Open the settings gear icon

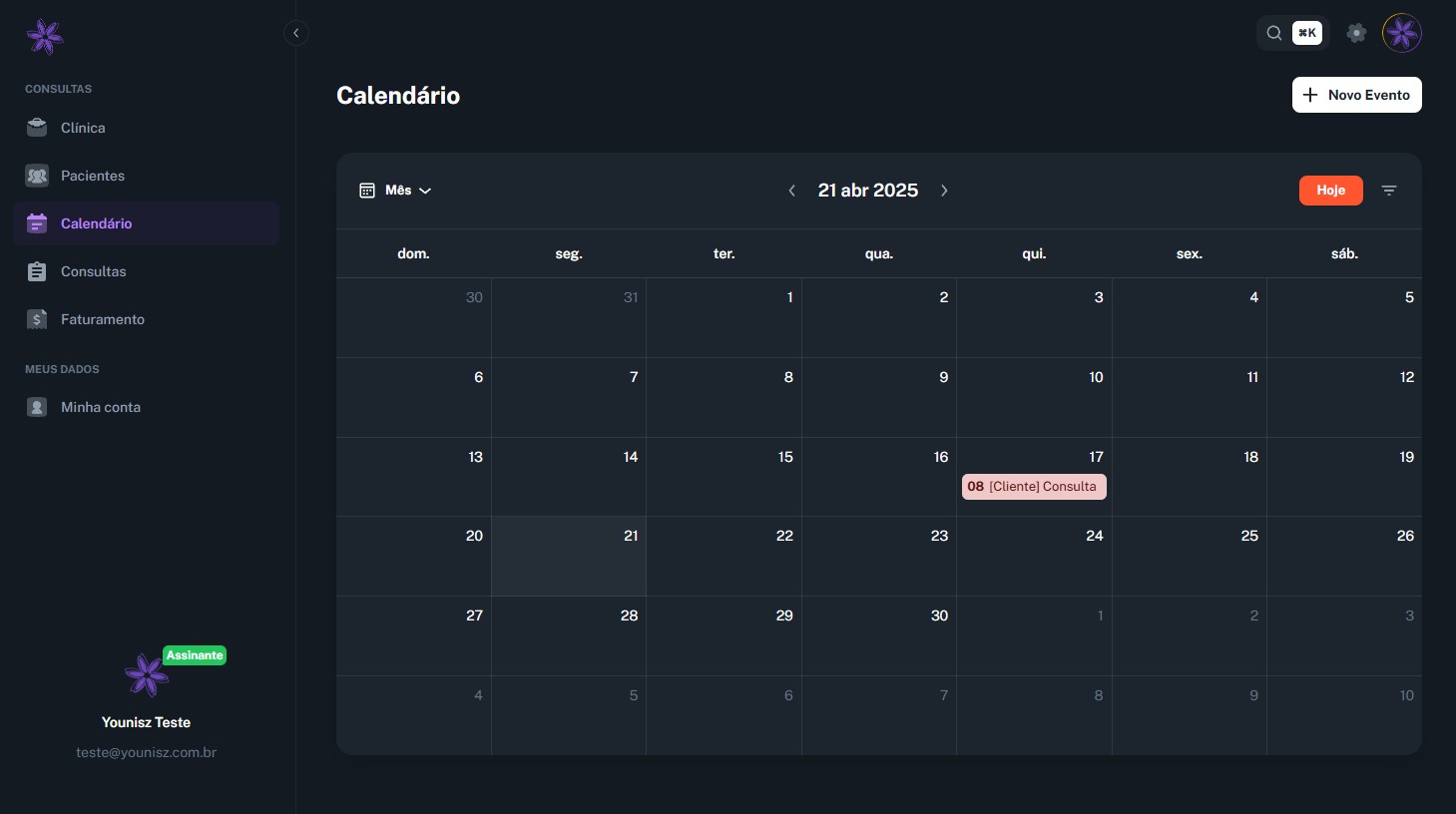(x=1356, y=33)
